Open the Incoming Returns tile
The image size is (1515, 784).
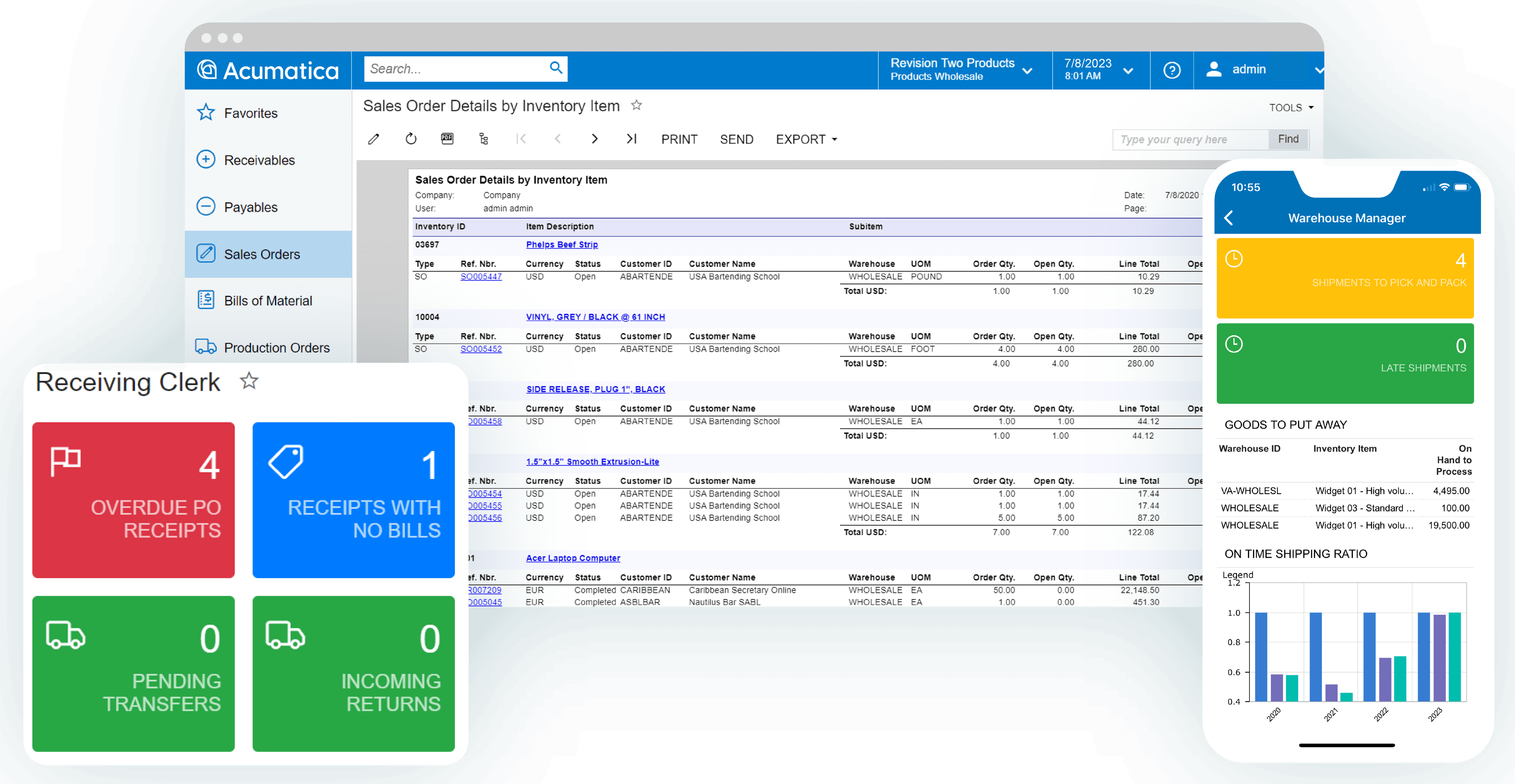(x=354, y=674)
